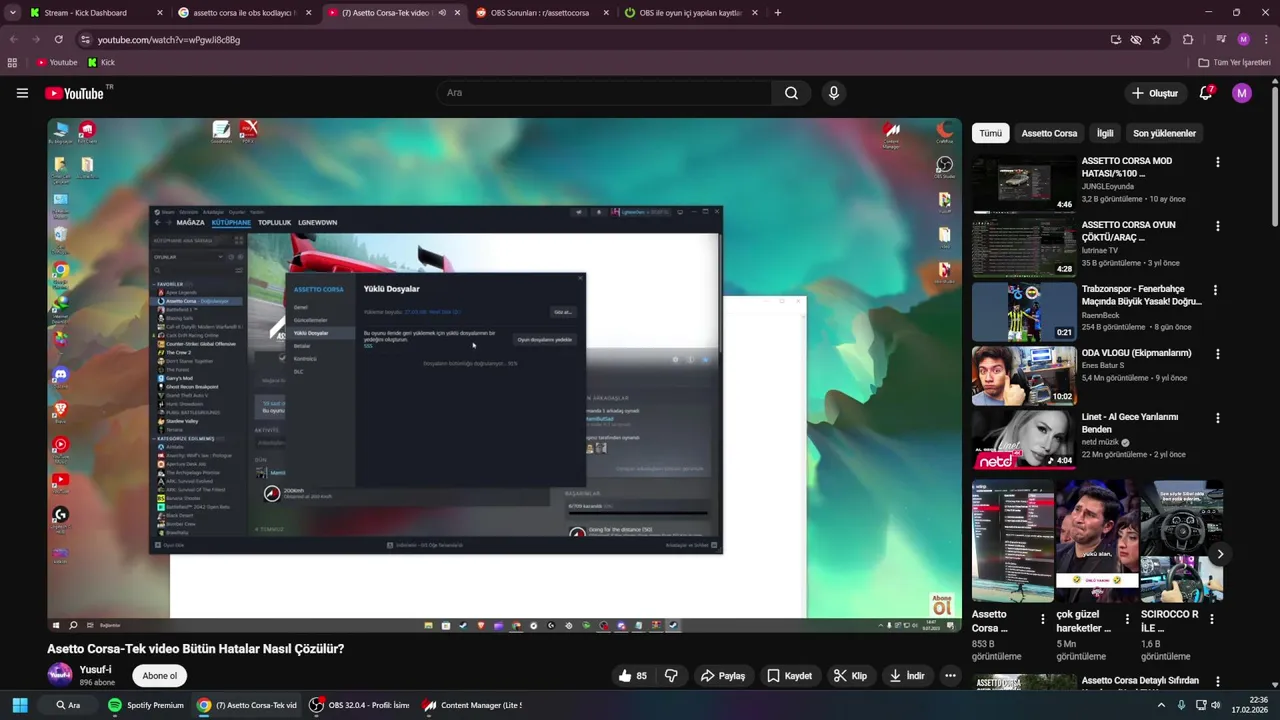Mute the Asetto Corsa tab via speaker icon
Image resolution: width=1280 pixels, height=720 pixels.
pyautogui.click(x=442, y=13)
